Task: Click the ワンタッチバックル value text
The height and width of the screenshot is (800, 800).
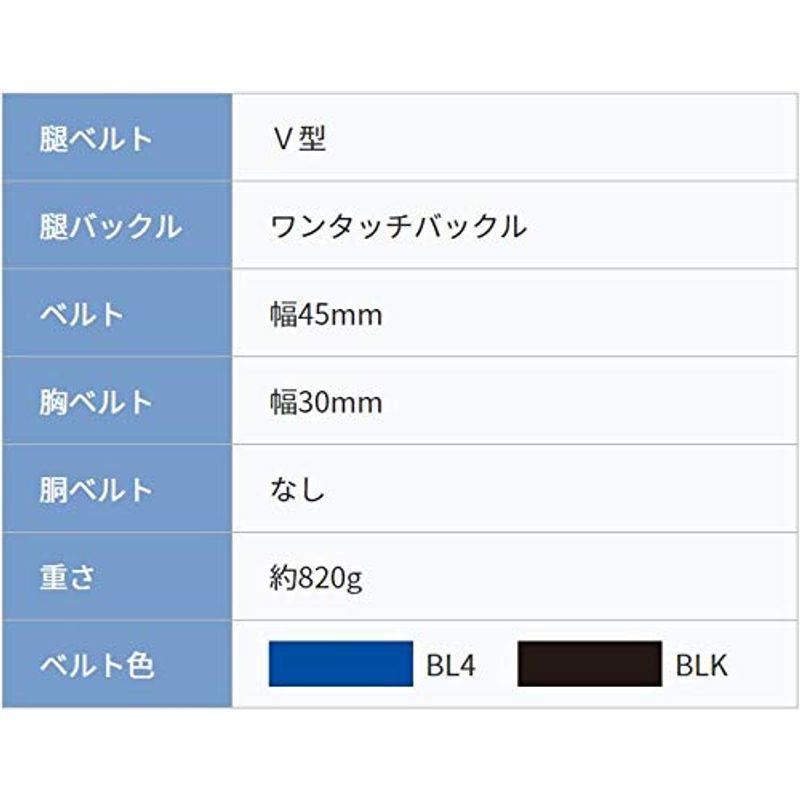Action: pos(398,226)
